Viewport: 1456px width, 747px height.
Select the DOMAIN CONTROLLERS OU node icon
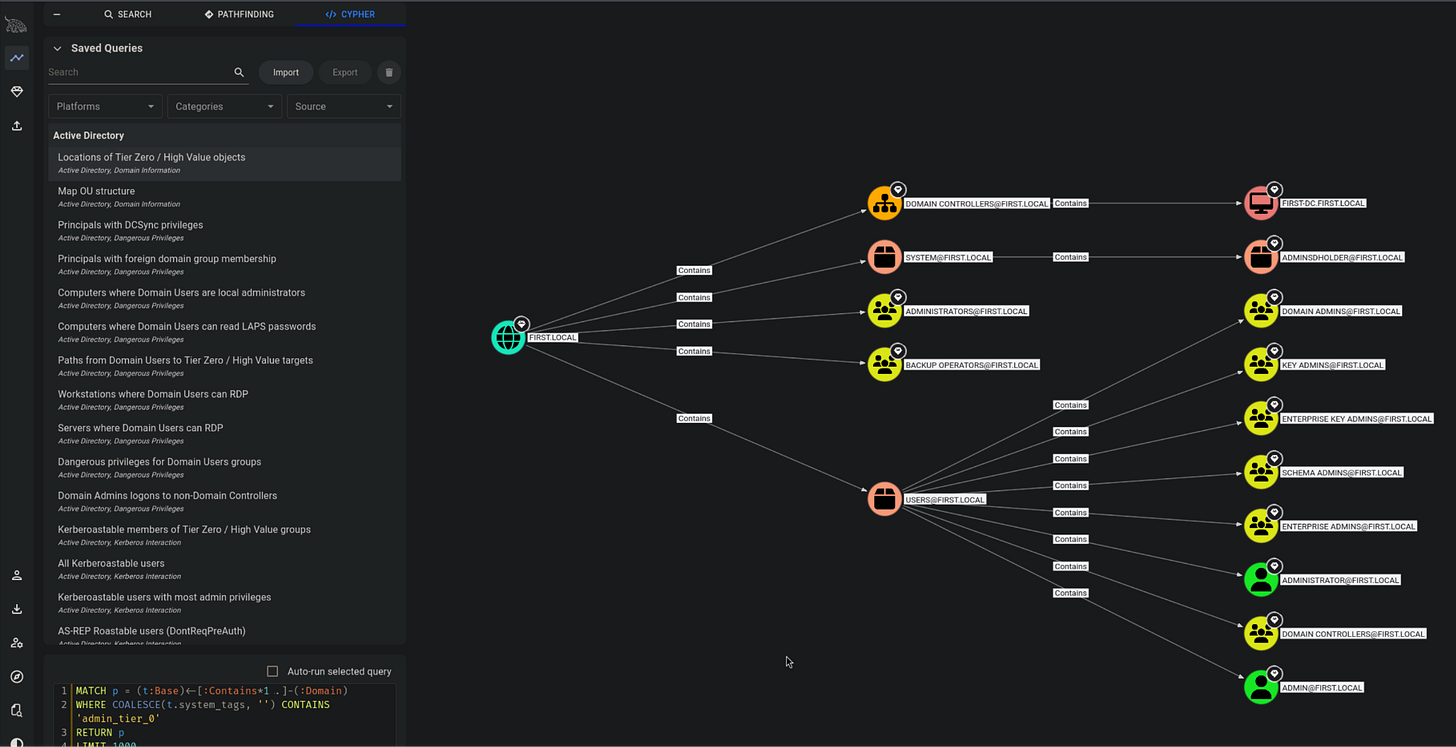[x=884, y=203]
